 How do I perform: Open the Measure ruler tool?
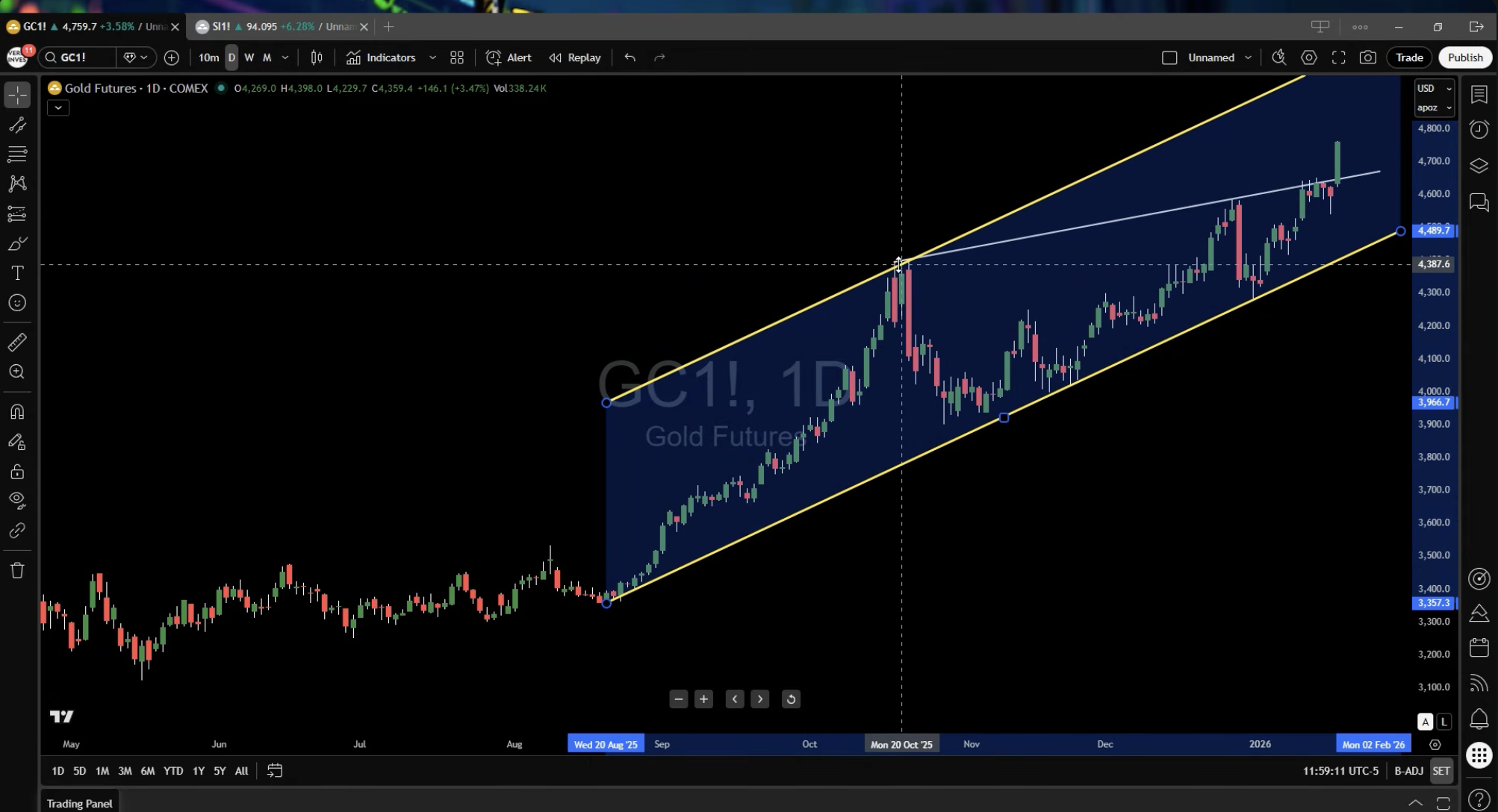coord(17,343)
